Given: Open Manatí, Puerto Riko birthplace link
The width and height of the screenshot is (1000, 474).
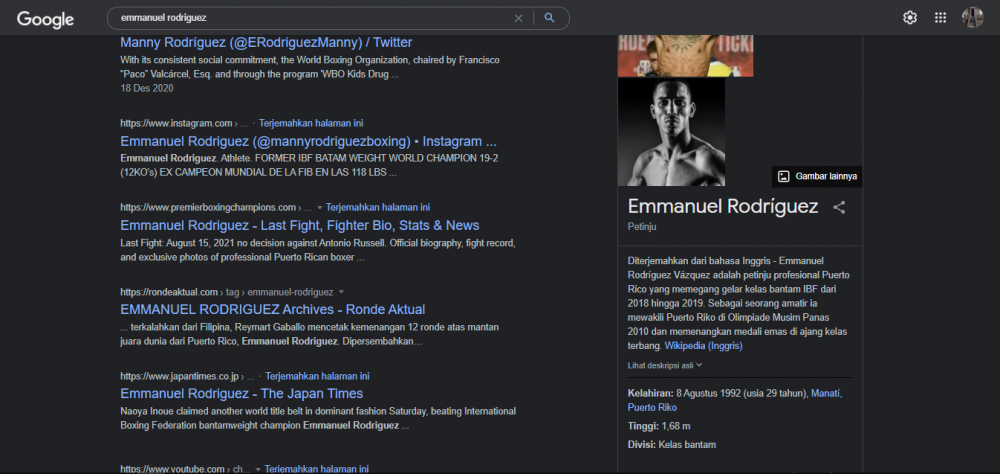Looking at the screenshot, I should pyautogui.click(x=735, y=400).
